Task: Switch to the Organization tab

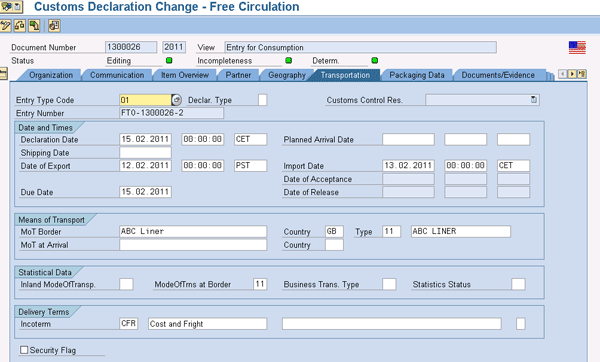Action: click(51, 75)
